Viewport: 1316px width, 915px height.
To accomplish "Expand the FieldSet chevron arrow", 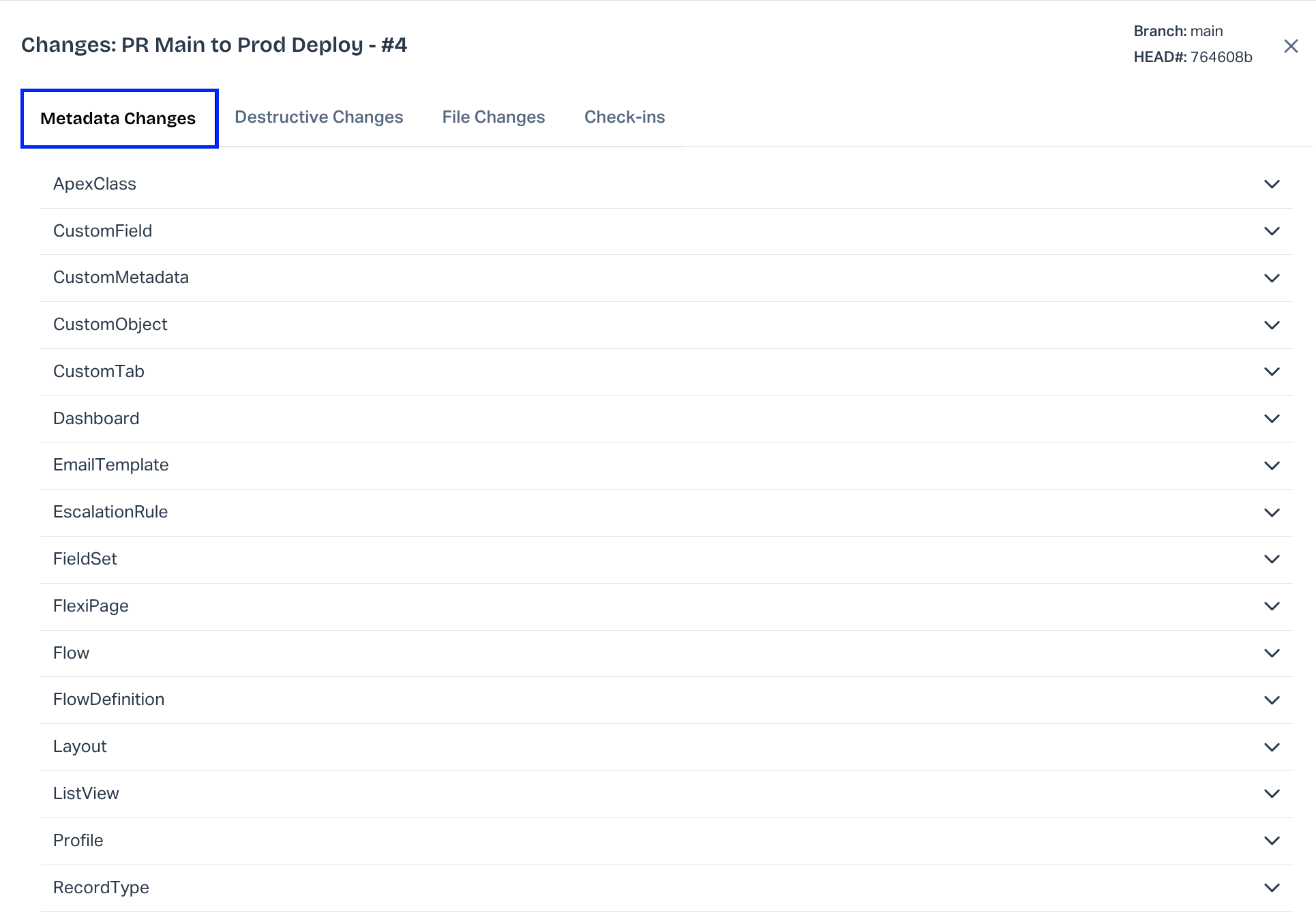I will click(x=1272, y=559).
